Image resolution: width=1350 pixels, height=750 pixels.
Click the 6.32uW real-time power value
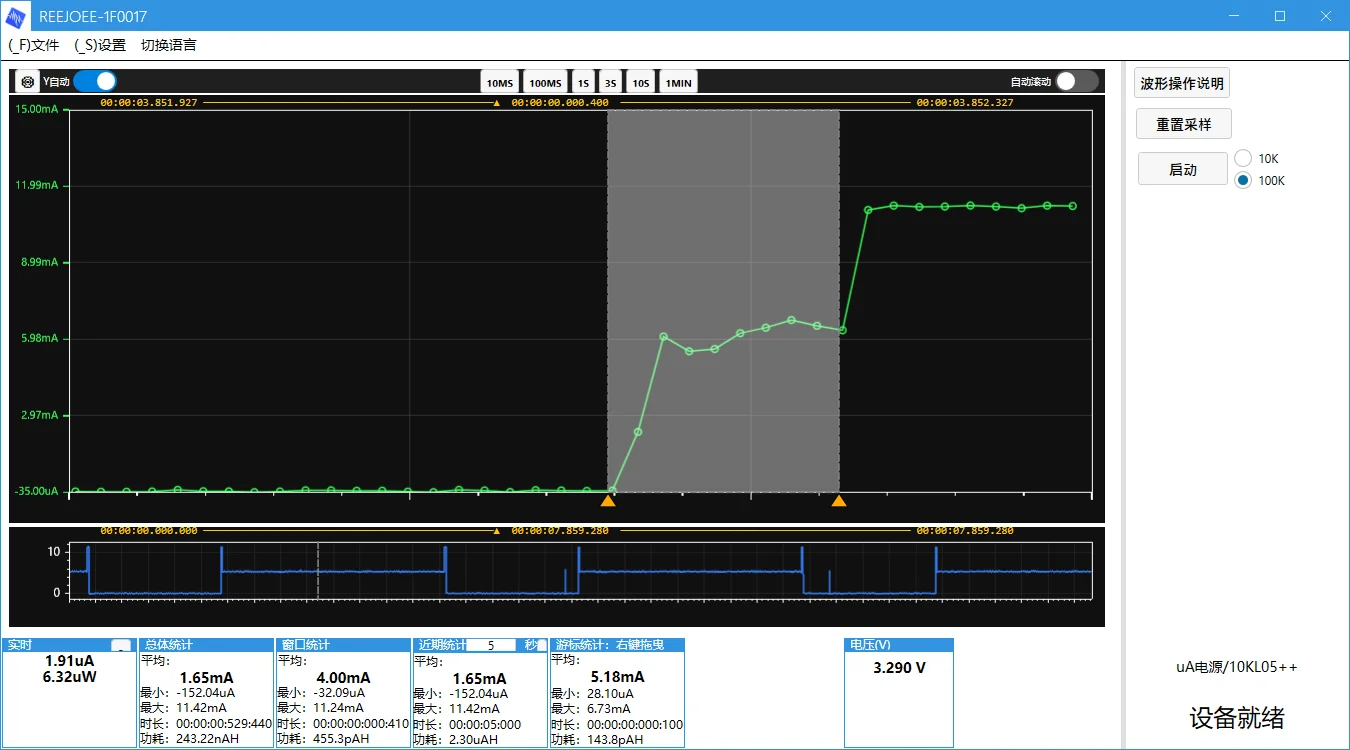click(70, 677)
